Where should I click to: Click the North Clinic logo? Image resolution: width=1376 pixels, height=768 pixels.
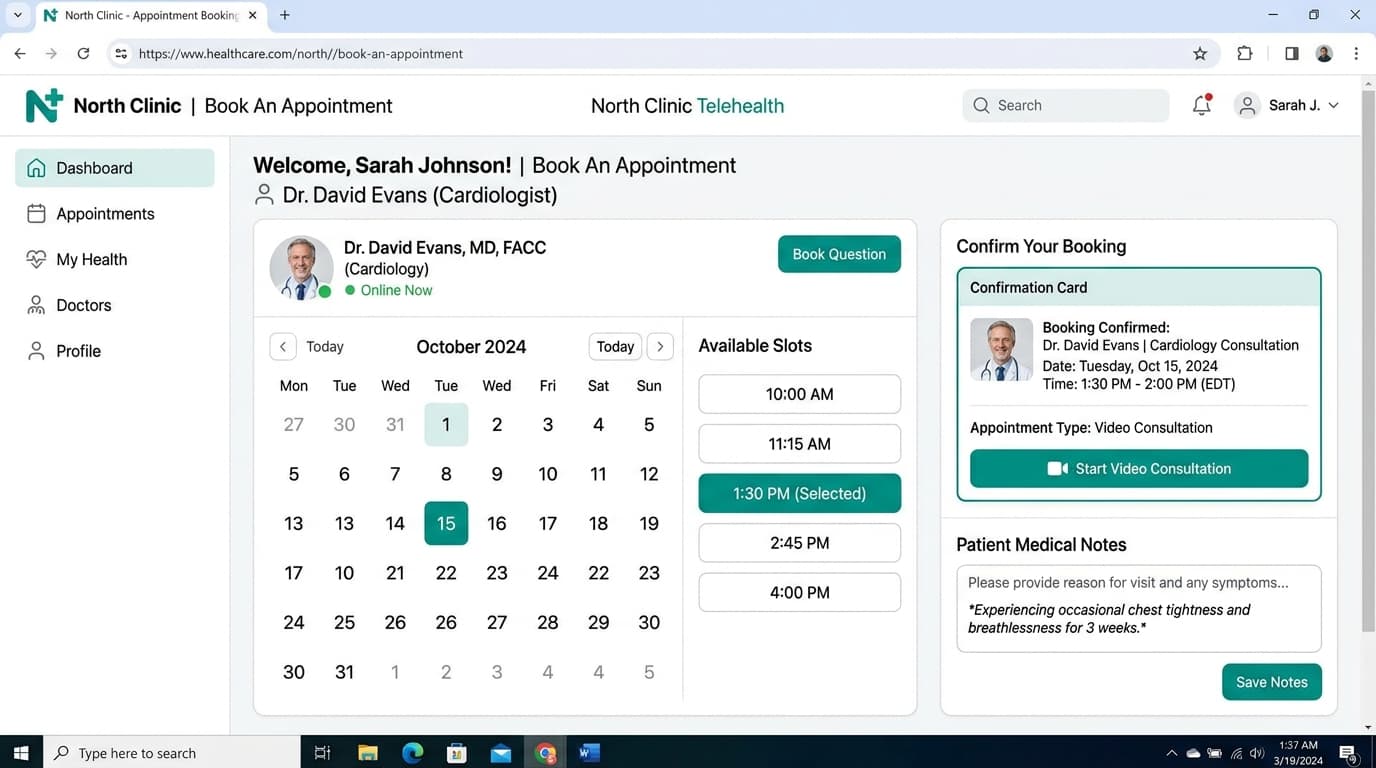[44, 105]
